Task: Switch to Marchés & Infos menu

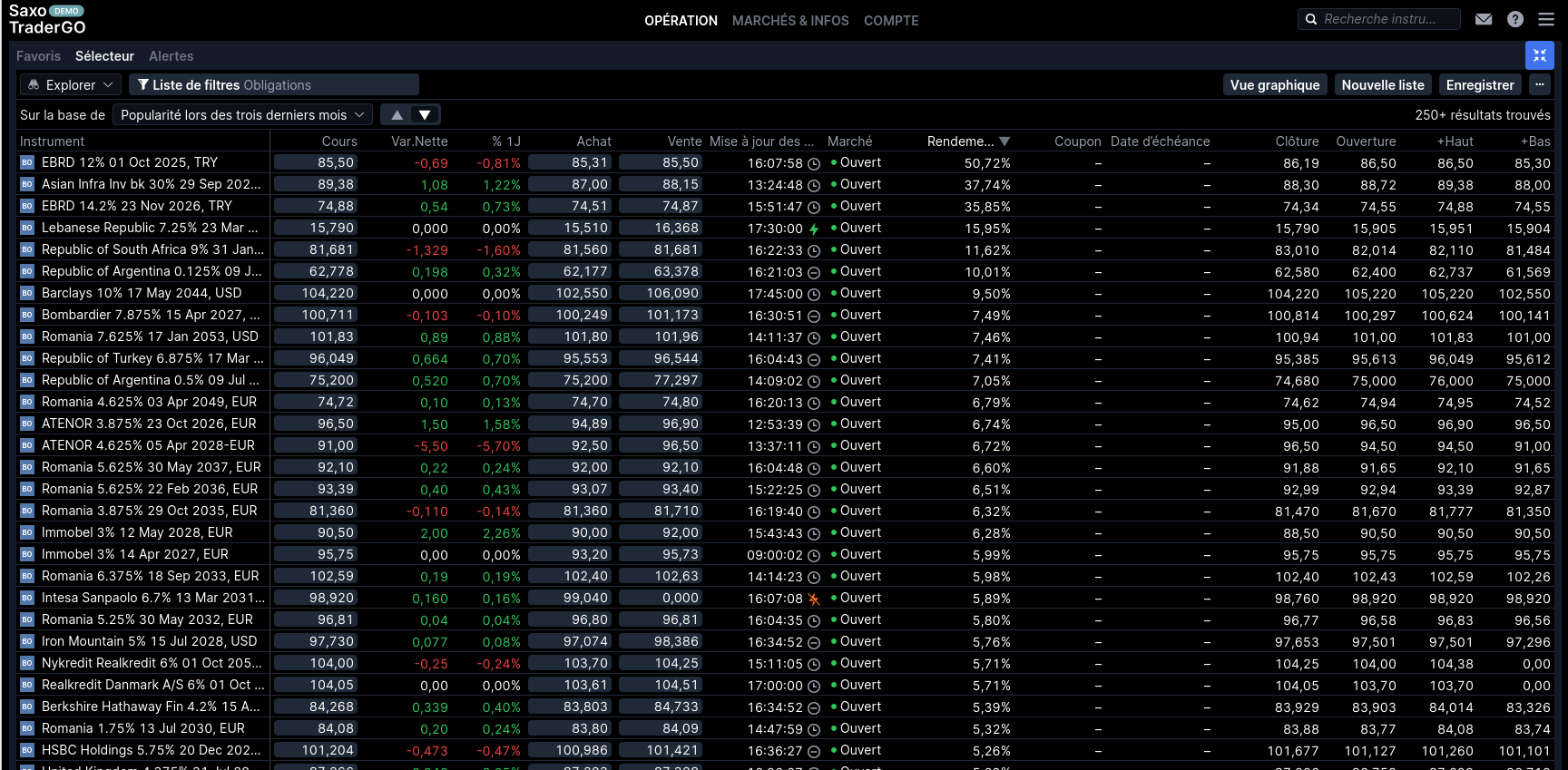Action: [790, 20]
